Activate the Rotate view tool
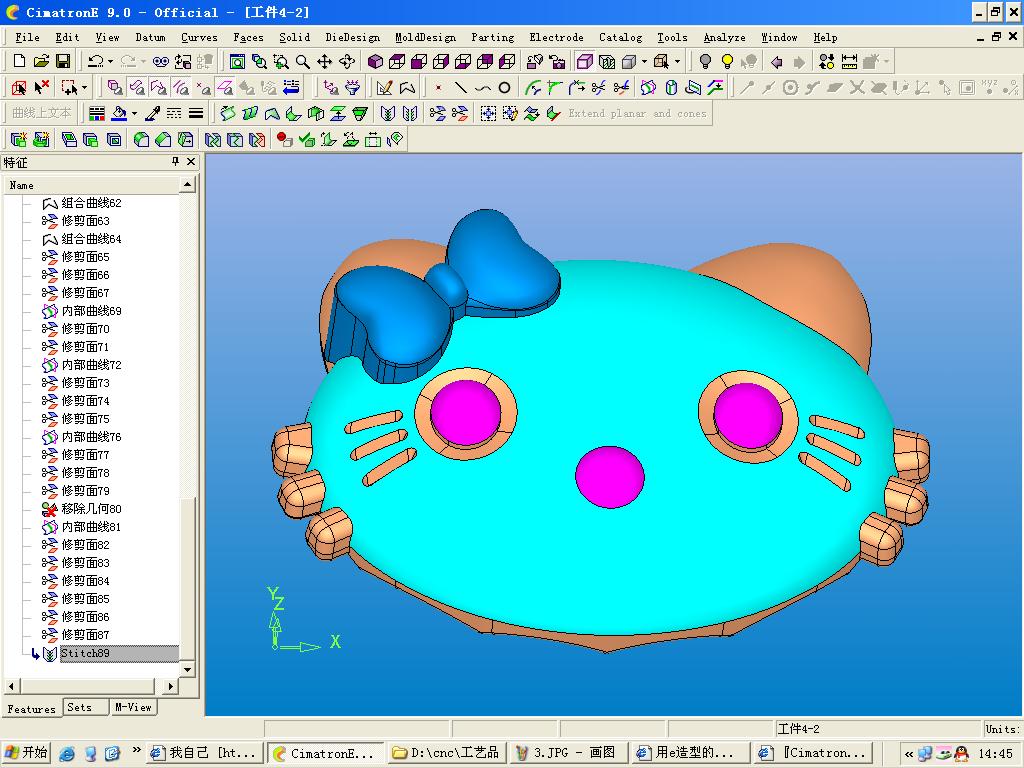 347,61
